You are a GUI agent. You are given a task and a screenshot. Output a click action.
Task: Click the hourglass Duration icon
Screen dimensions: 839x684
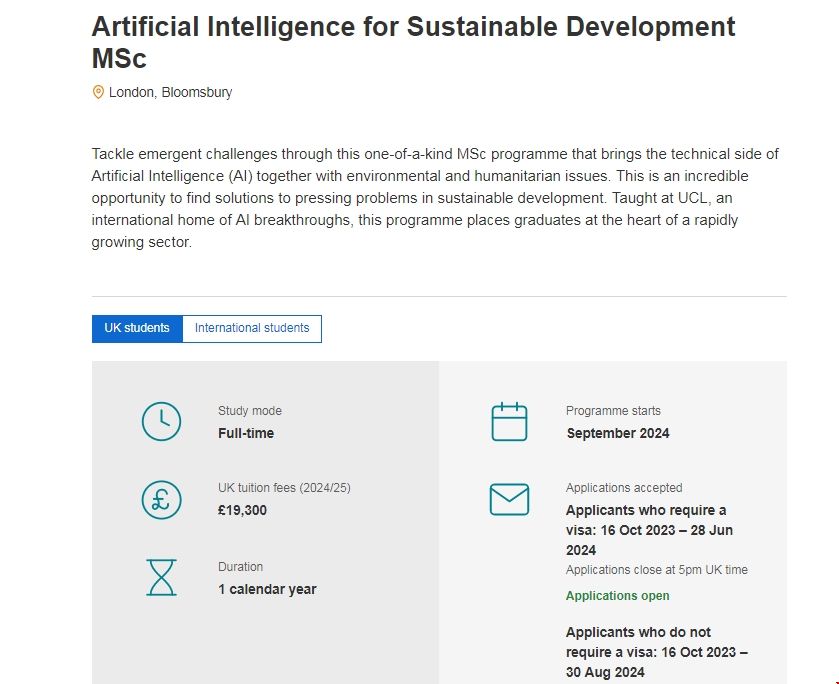161,577
